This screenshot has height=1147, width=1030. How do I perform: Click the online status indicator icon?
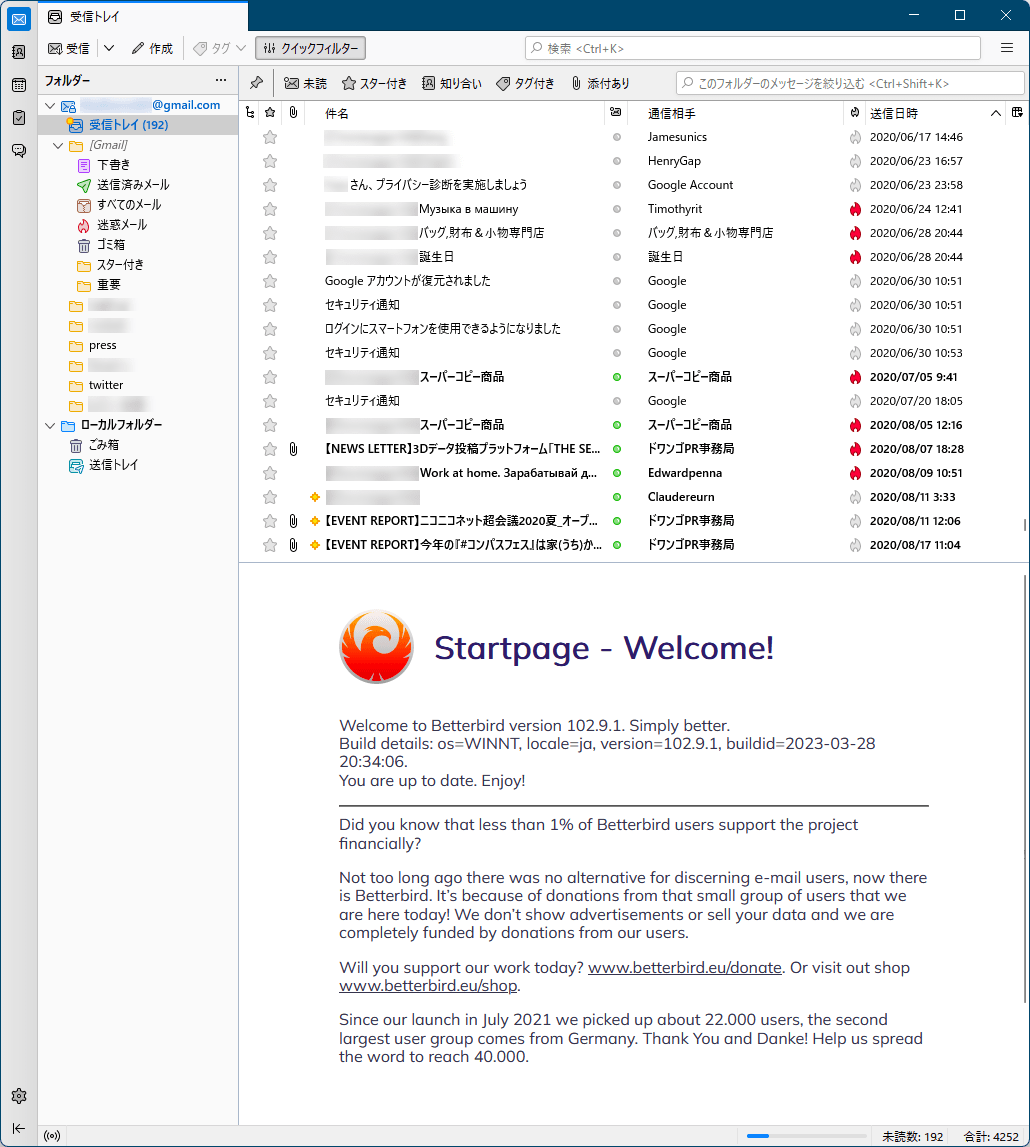pos(52,1136)
